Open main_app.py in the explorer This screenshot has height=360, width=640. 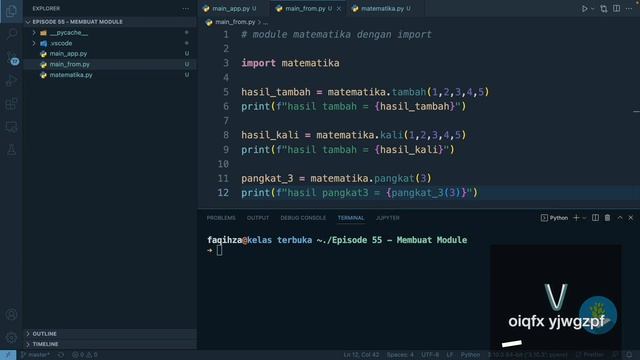pos(68,53)
